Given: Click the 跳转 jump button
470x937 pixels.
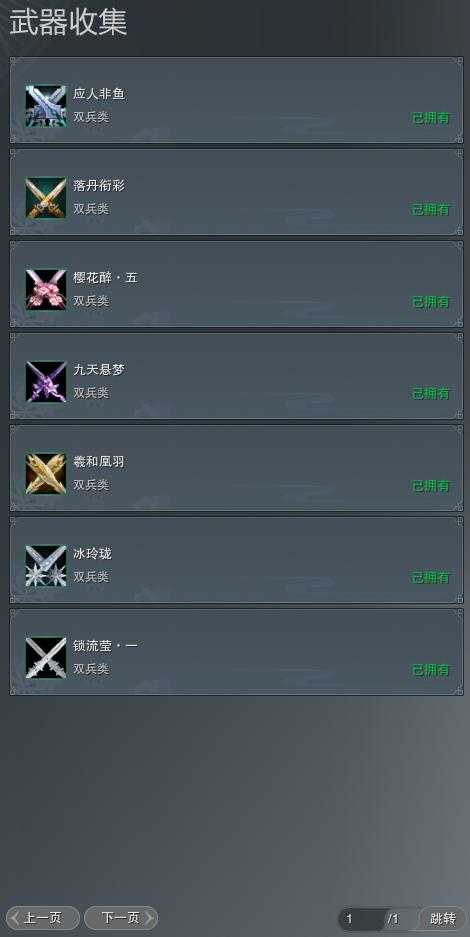Looking at the screenshot, I should (x=443, y=918).
